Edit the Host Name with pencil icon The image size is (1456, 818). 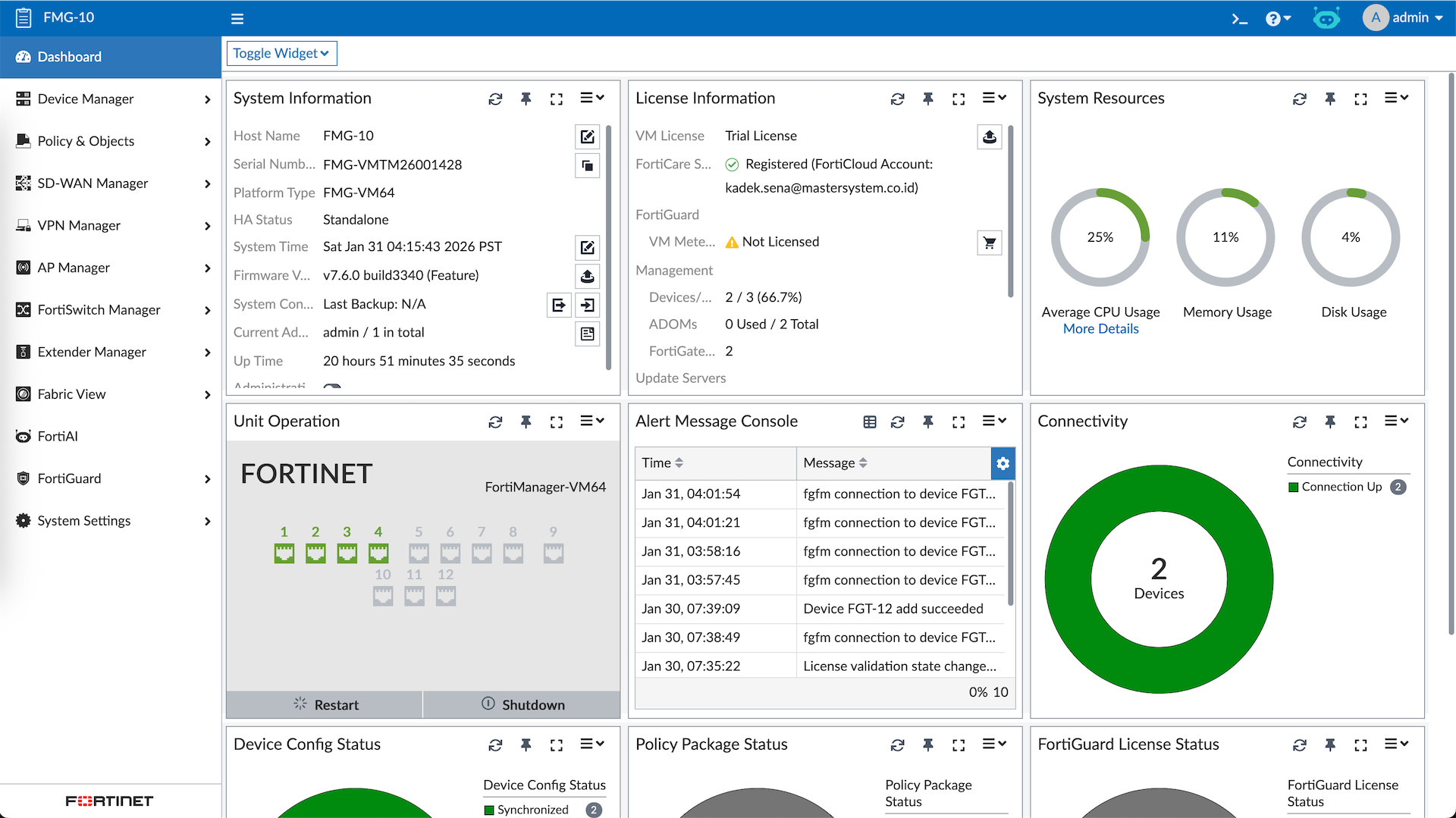(587, 136)
